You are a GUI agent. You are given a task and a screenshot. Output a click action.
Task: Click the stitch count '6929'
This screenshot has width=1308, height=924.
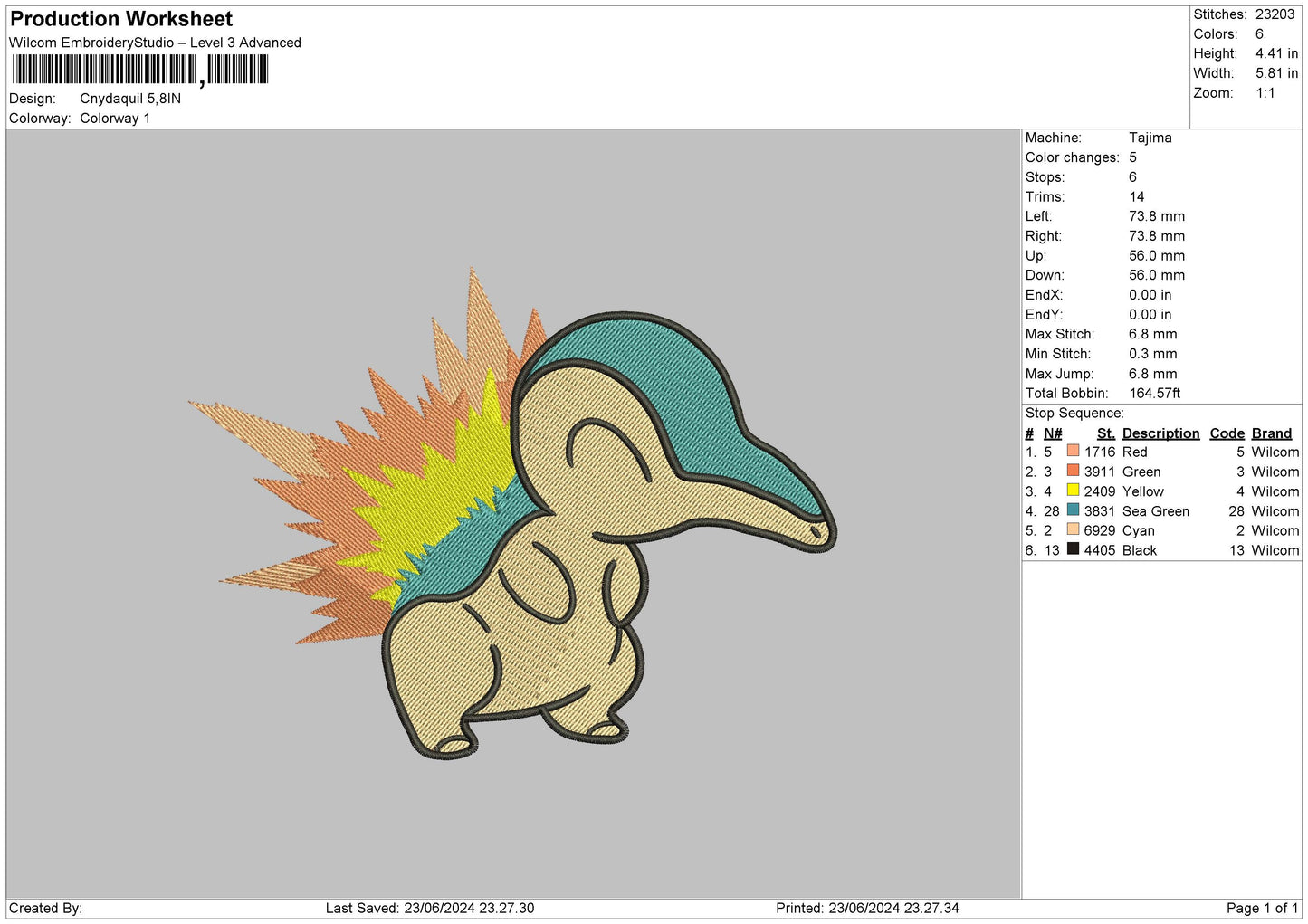click(1100, 531)
